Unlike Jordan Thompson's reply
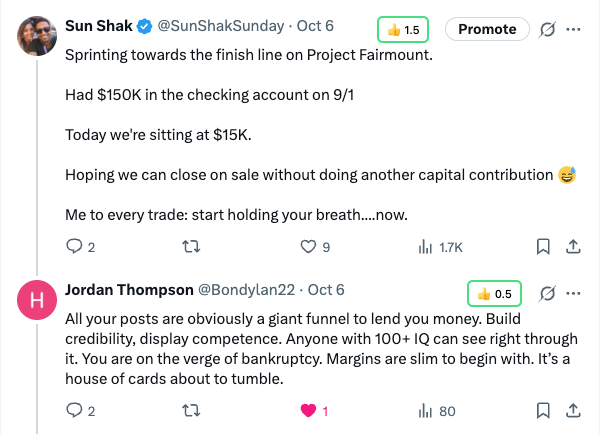The height and width of the screenshot is (434, 601). (308, 410)
